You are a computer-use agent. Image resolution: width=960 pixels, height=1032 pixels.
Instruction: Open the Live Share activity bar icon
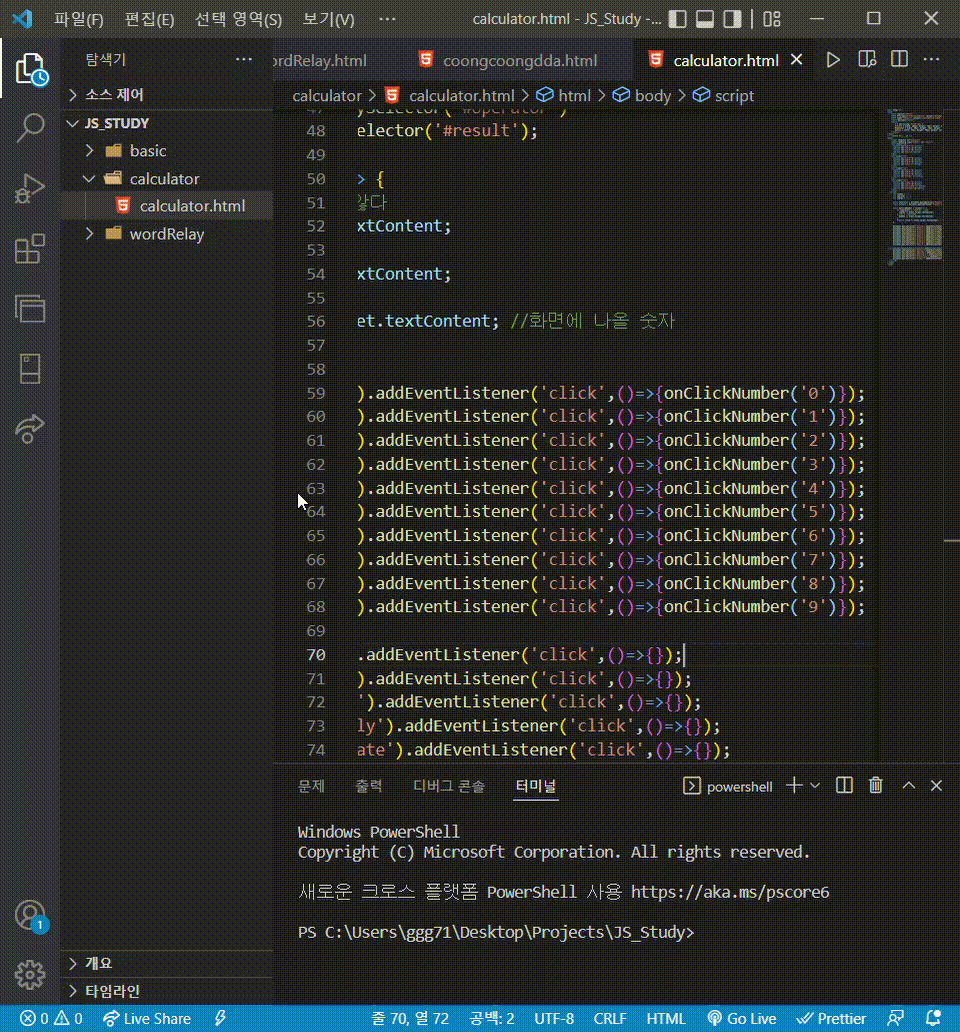click(x=30, y=429)
